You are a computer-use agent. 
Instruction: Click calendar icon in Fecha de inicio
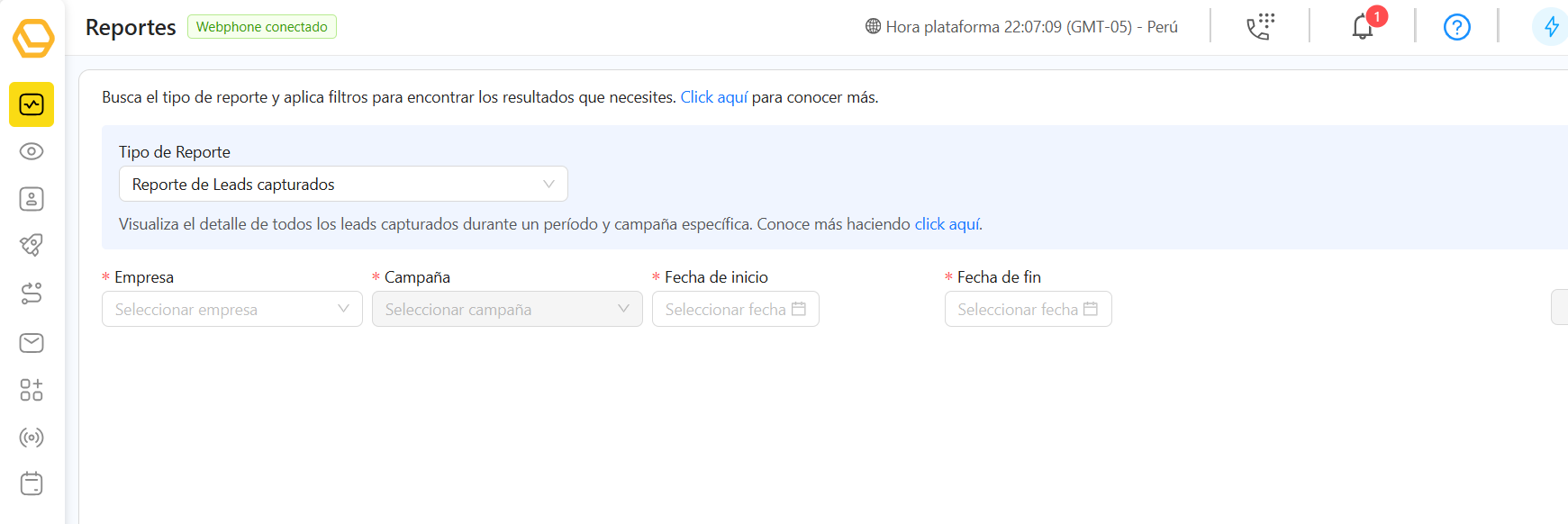coord(799,309)
